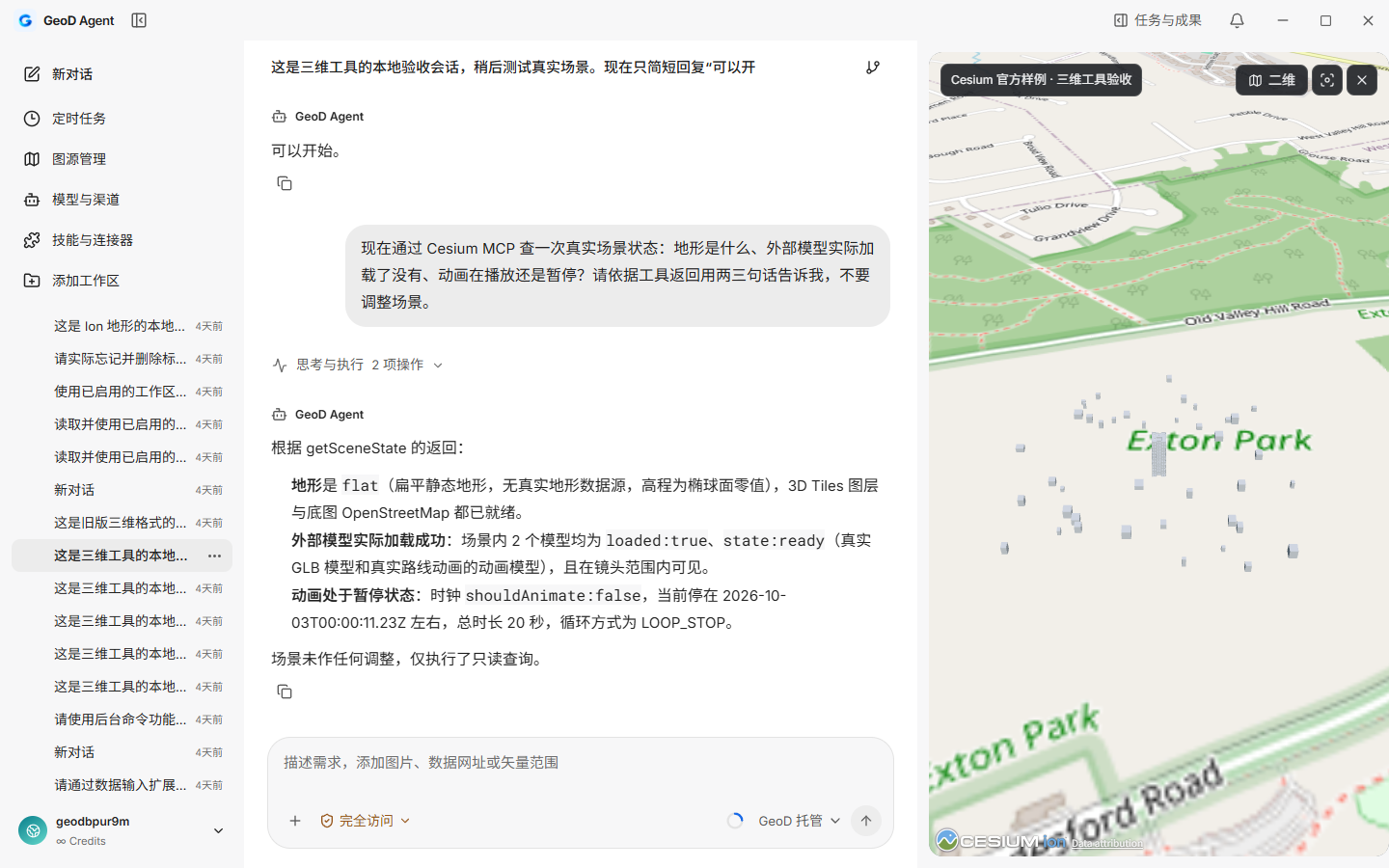
Task: Open the 完全访问 permission dropdown
Action: coord(365,821)
